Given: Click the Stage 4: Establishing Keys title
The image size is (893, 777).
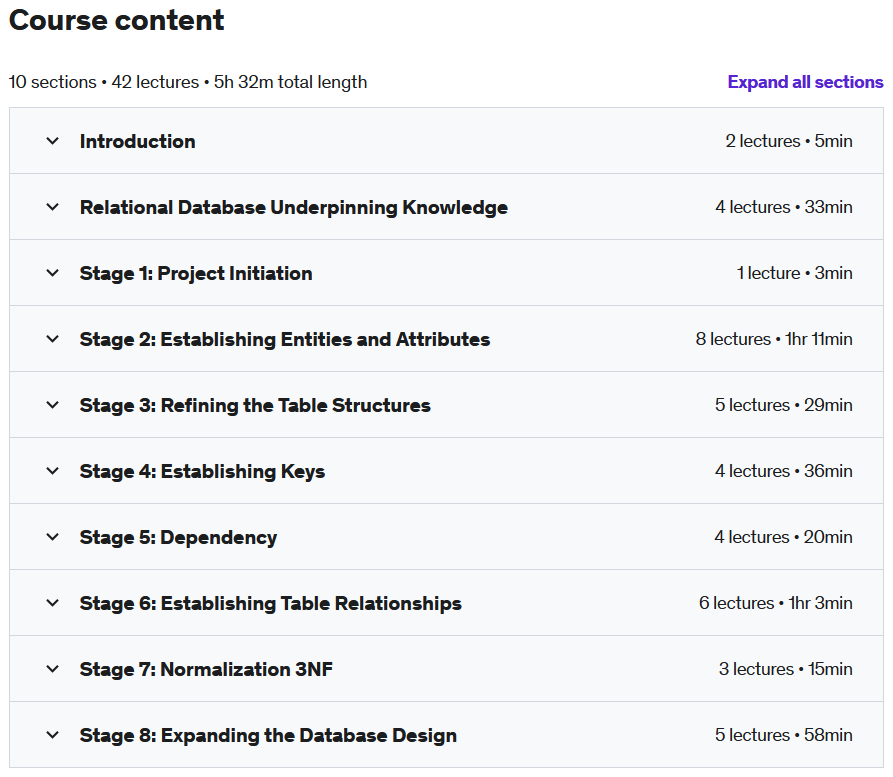Looking at the screenshot, I should click(x=202, y=472).
